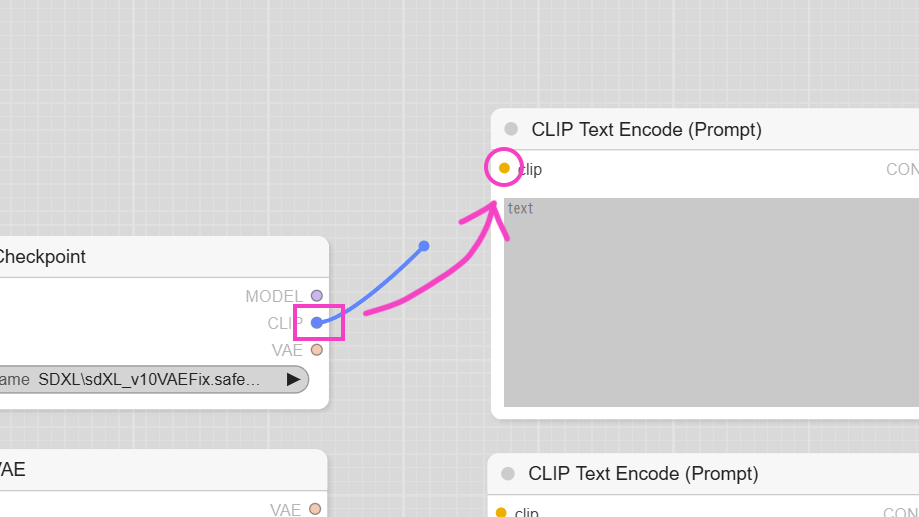919x517 pixels.
Task: Click the VAE output socket on bottom-left node
Action: tap(315, 509)
